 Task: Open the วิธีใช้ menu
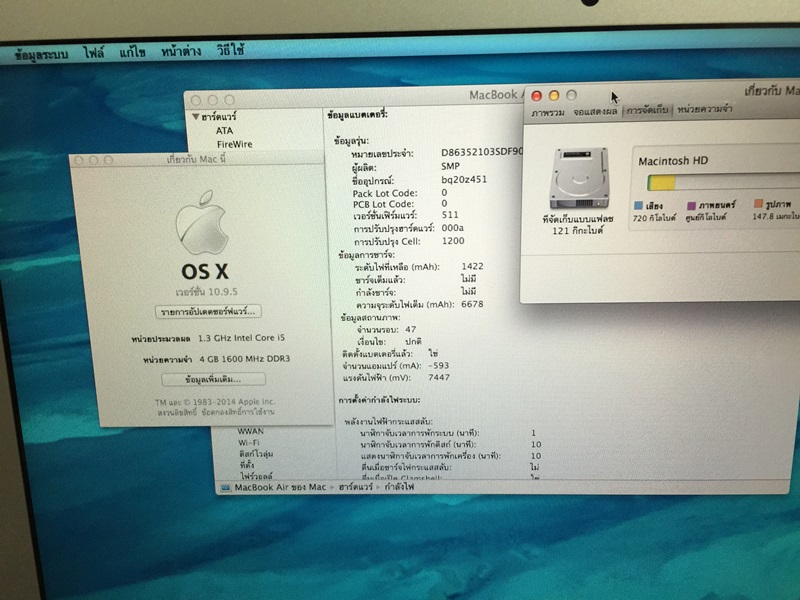click(230, 50)
